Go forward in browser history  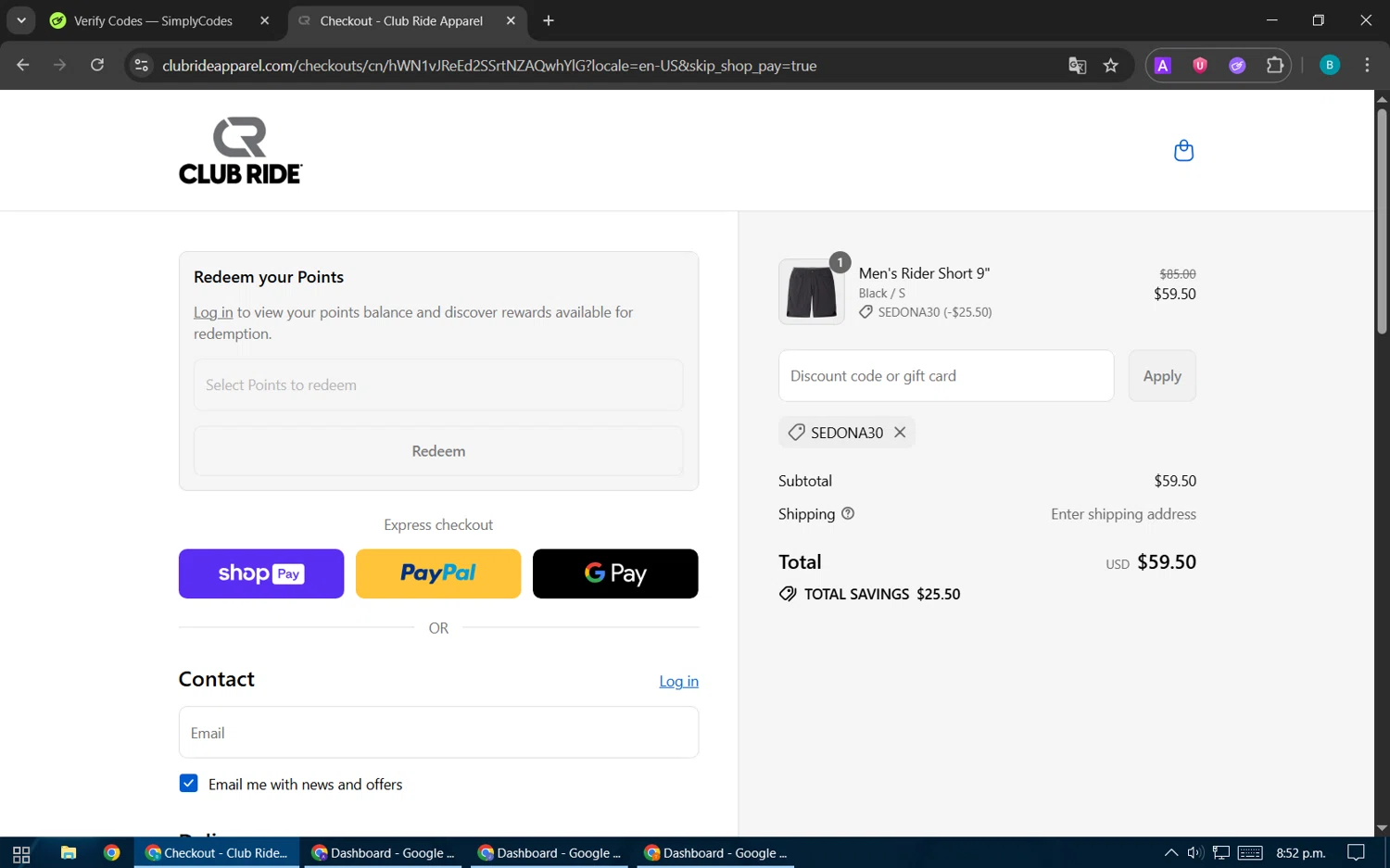[59, 65]
